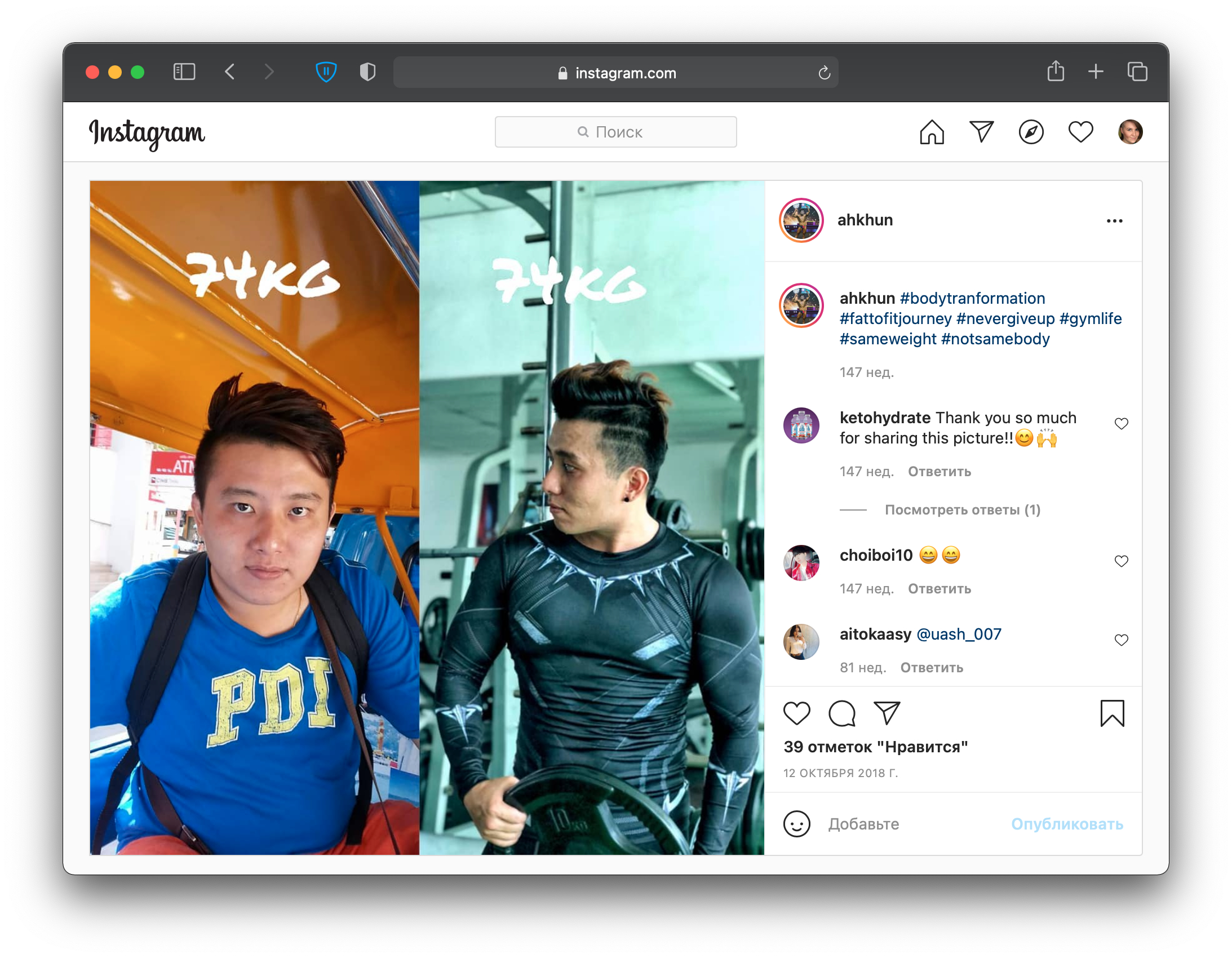1232x958 pixels.
Task: Open the @uash_007 mention
Action: click(959, 635)
